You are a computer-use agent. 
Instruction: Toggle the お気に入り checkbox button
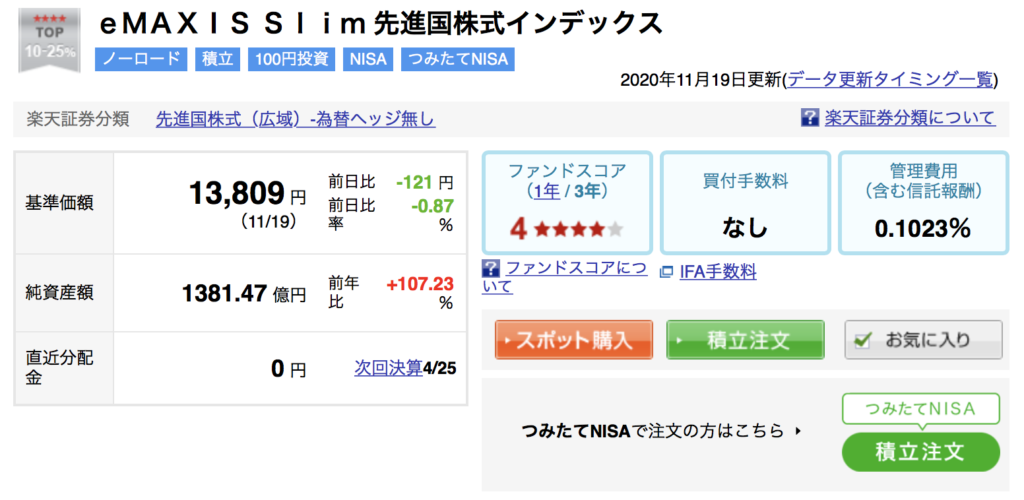[x=923, y=339]
